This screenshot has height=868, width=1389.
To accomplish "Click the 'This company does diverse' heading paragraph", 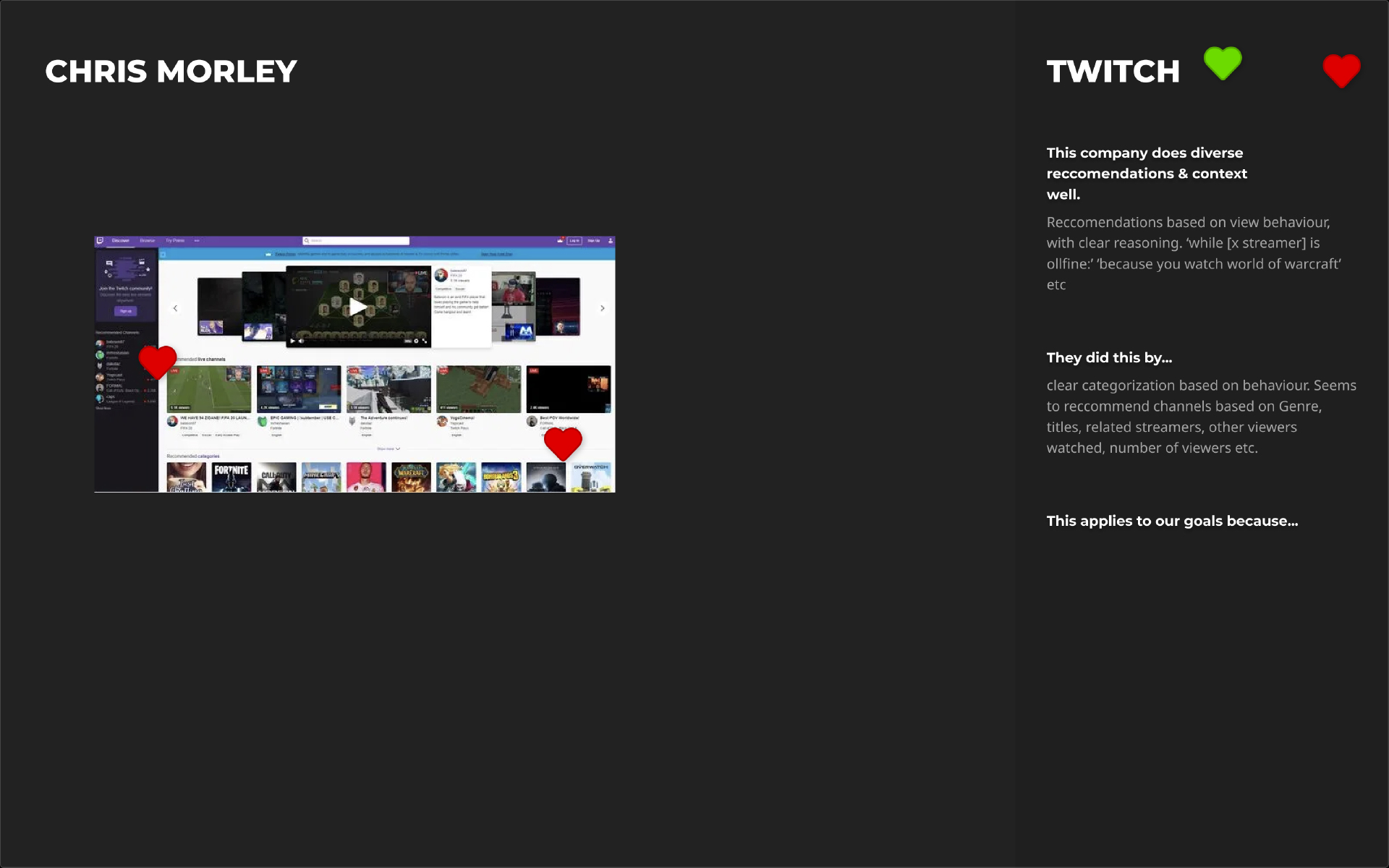I will pyautogui.click(x=1147, y=174).
